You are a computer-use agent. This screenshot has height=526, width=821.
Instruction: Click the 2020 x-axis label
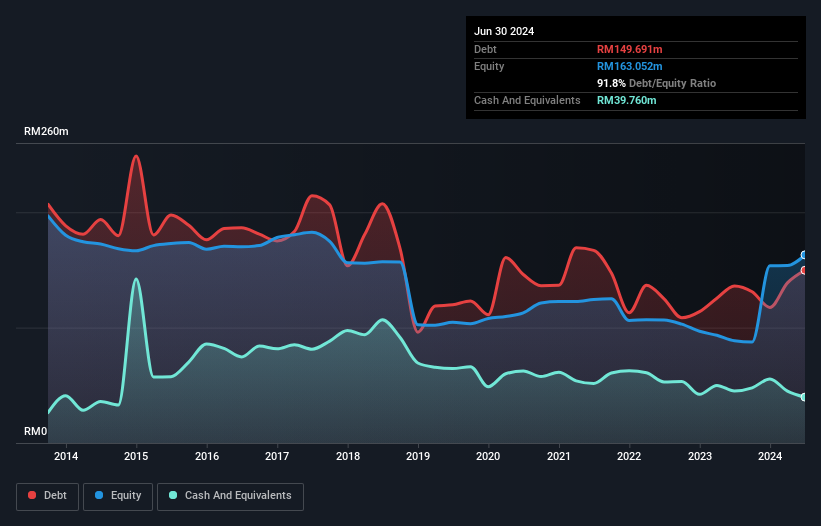pos(488,456)
